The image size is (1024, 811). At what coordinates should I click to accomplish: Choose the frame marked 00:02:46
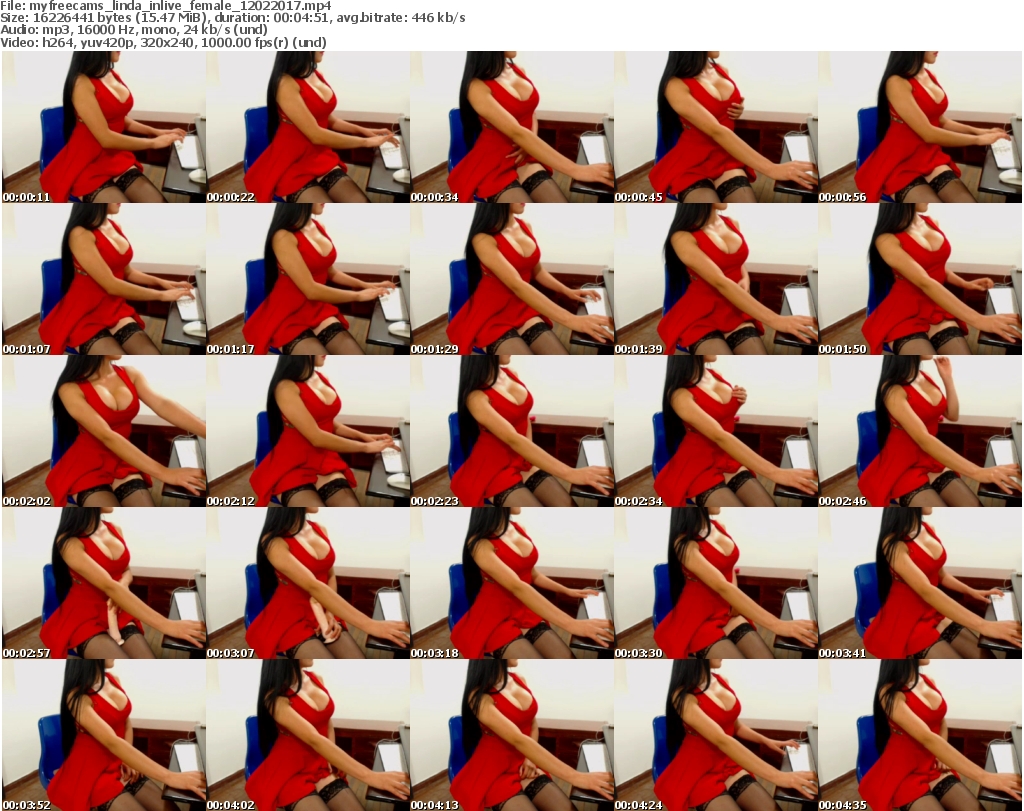[920, 431]
